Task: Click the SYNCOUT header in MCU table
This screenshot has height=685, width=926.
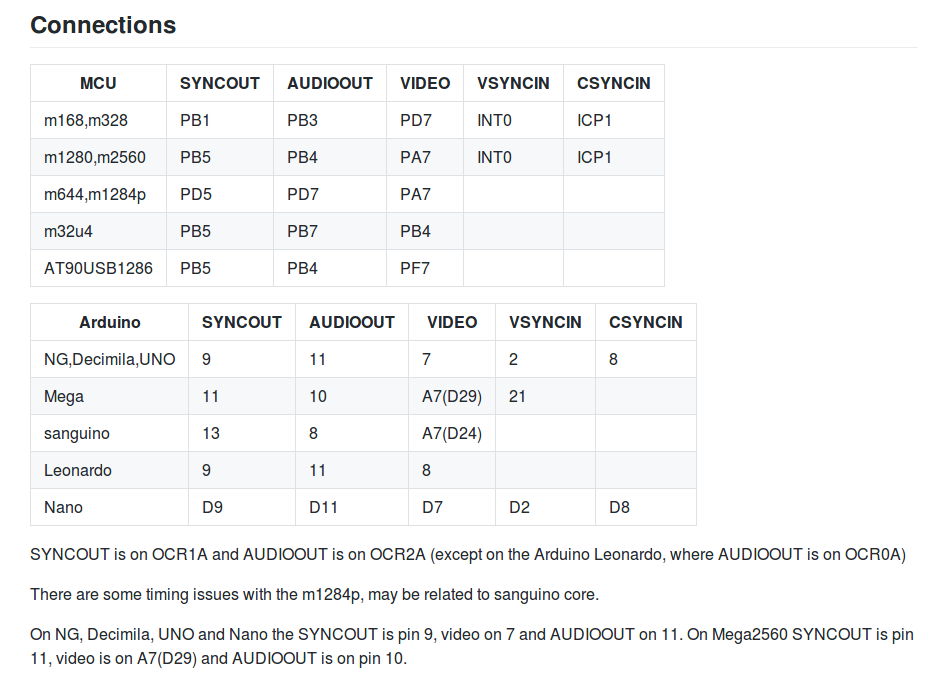Action: point(220,83)
